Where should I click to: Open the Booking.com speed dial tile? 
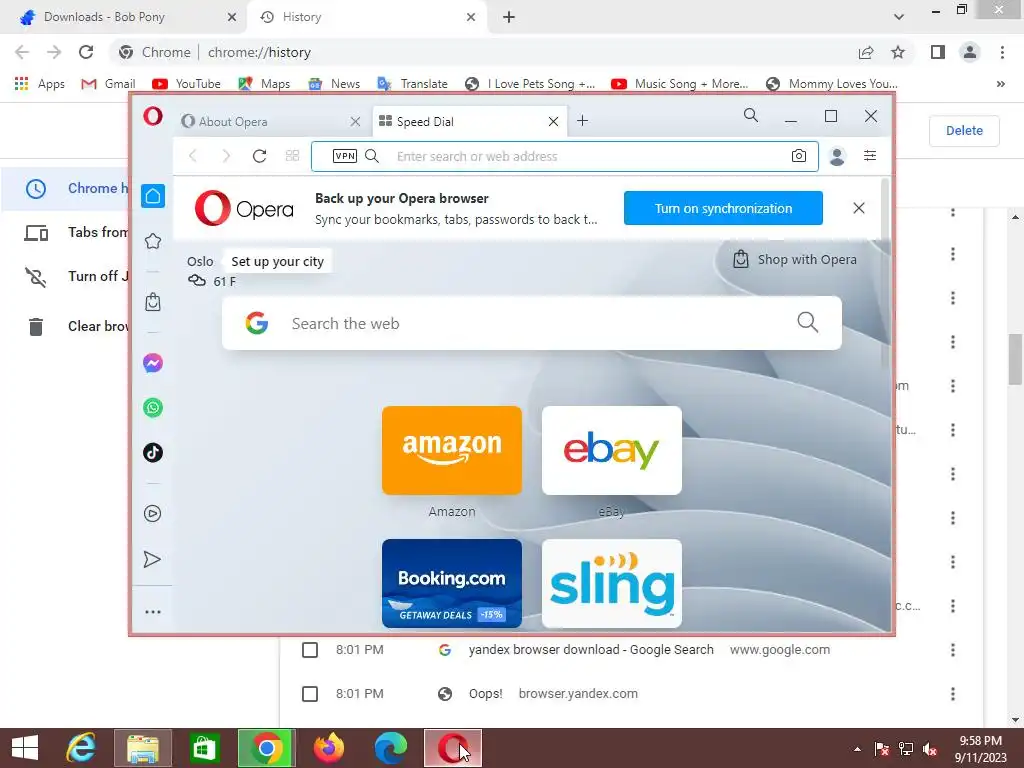click(452, 583)
